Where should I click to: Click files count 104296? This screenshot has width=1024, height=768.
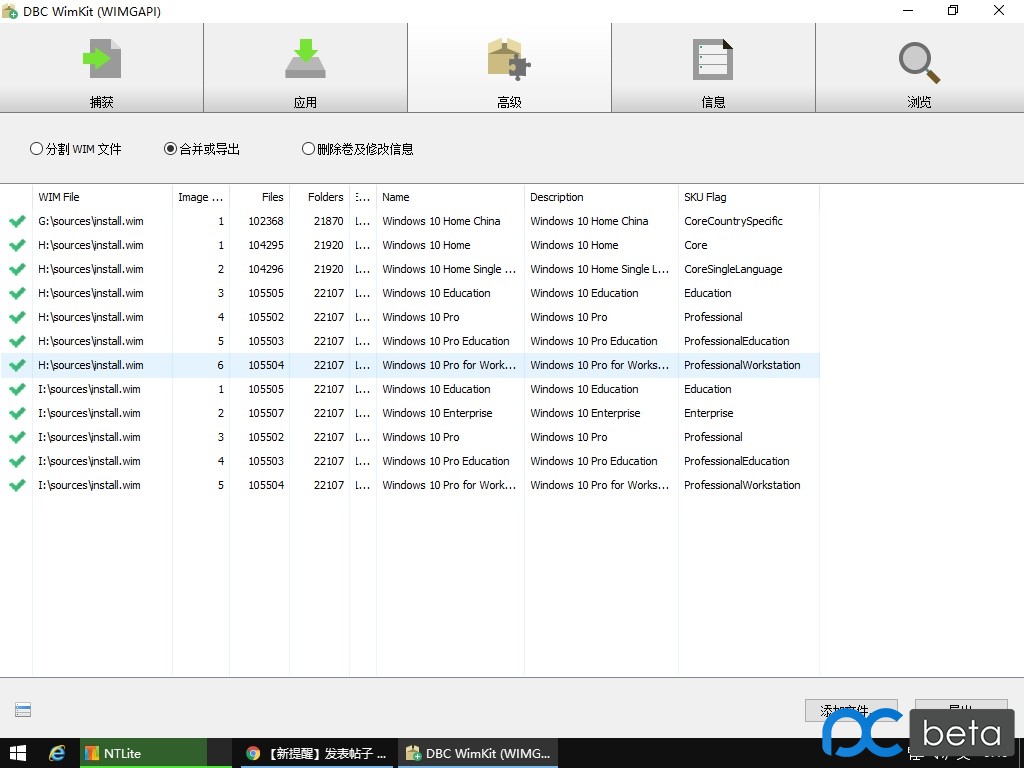coord(266,269)
